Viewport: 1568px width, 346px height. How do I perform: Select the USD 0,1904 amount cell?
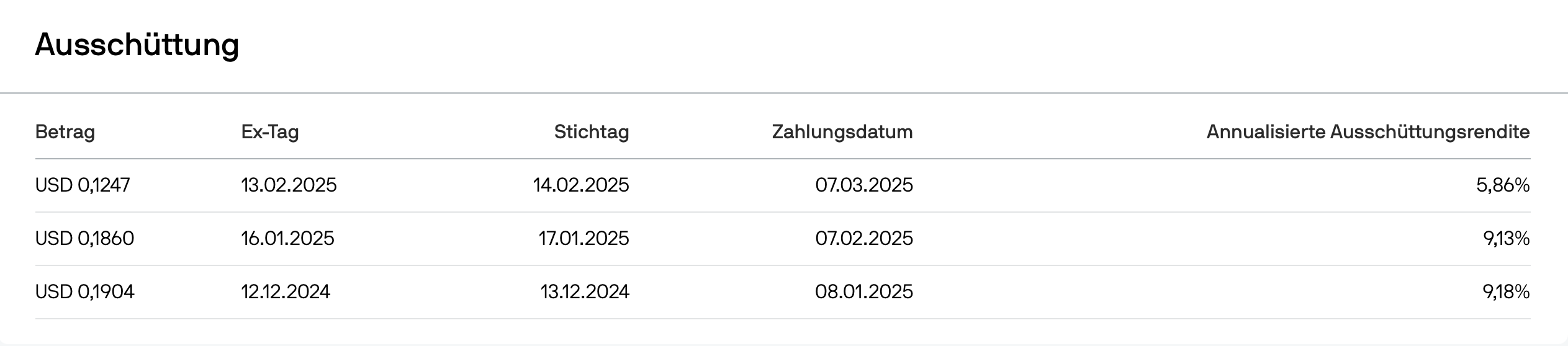click(84, 292)
